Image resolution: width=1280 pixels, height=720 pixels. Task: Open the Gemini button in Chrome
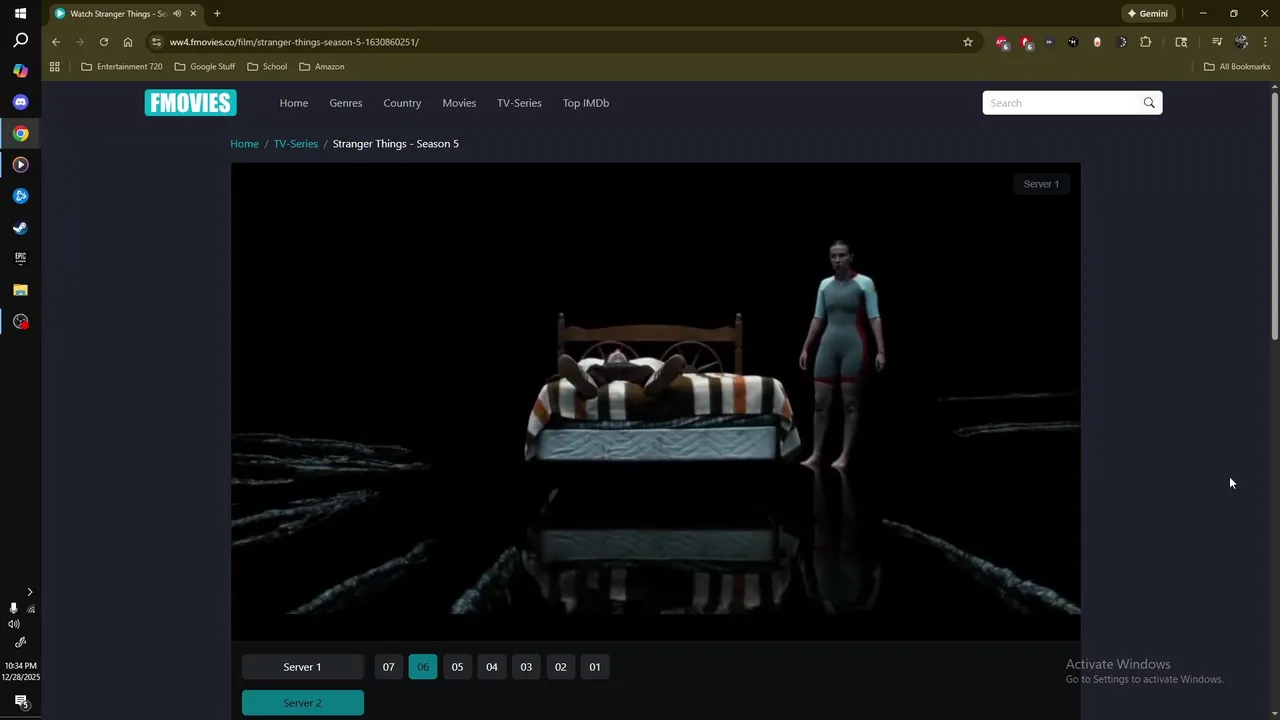point(1147,14)
